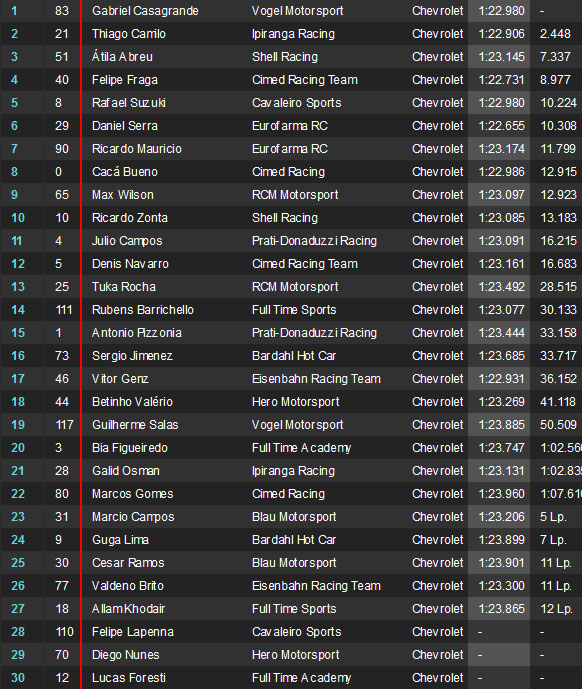Screen dimensions: 582x689
Task: Click Antonio Pizzonia's lap time 1:23.444
Action: click(x=501, y=333)
